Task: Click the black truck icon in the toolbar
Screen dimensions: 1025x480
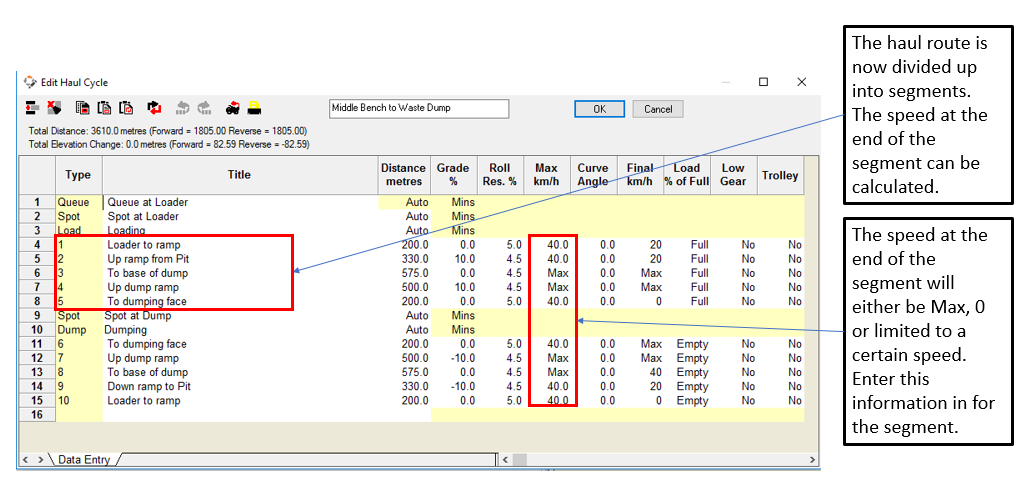Action: tap(233, 109)
